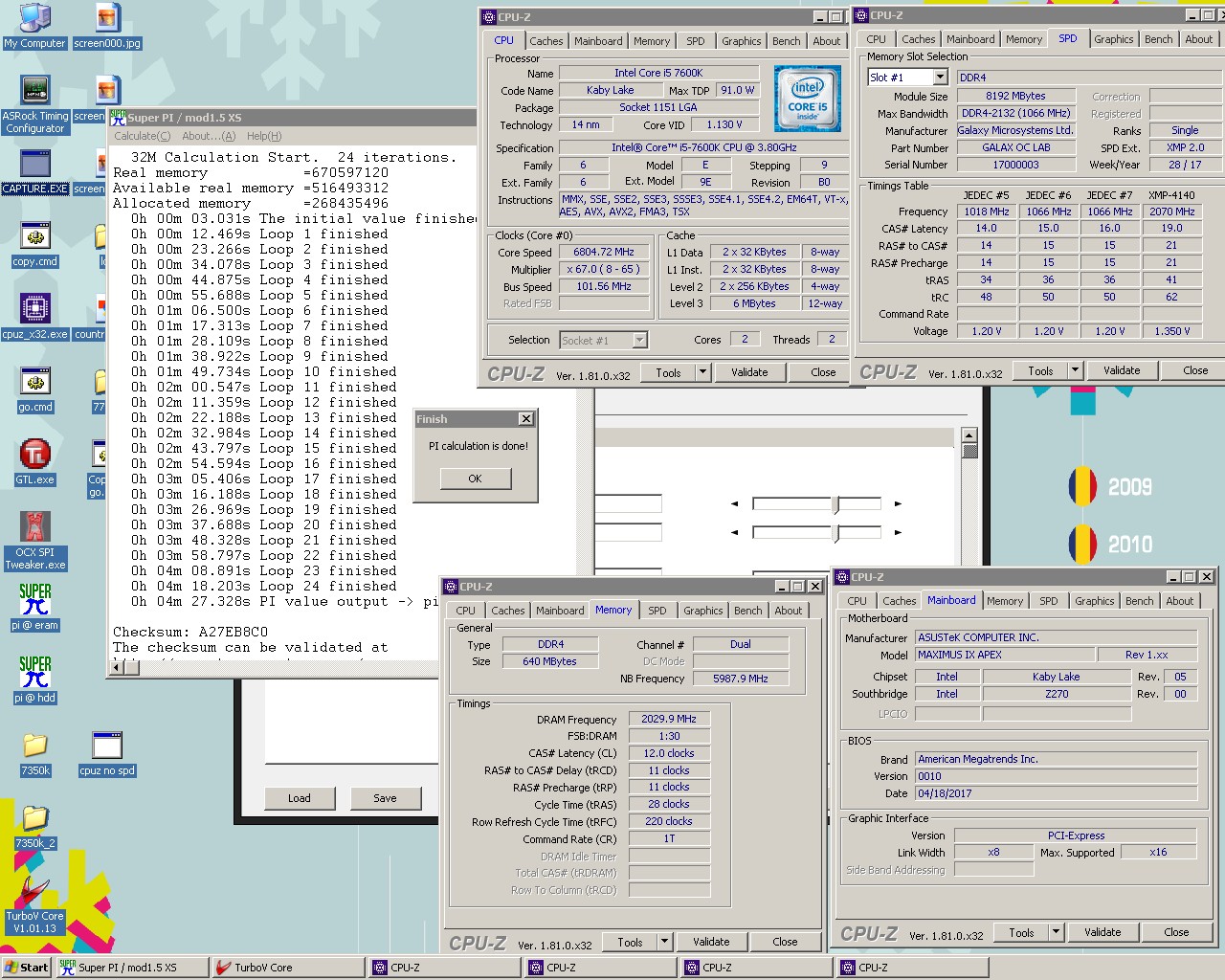1225x980 pixels.
Task: Open Help menu in Super PI
Action: [264, 136]
